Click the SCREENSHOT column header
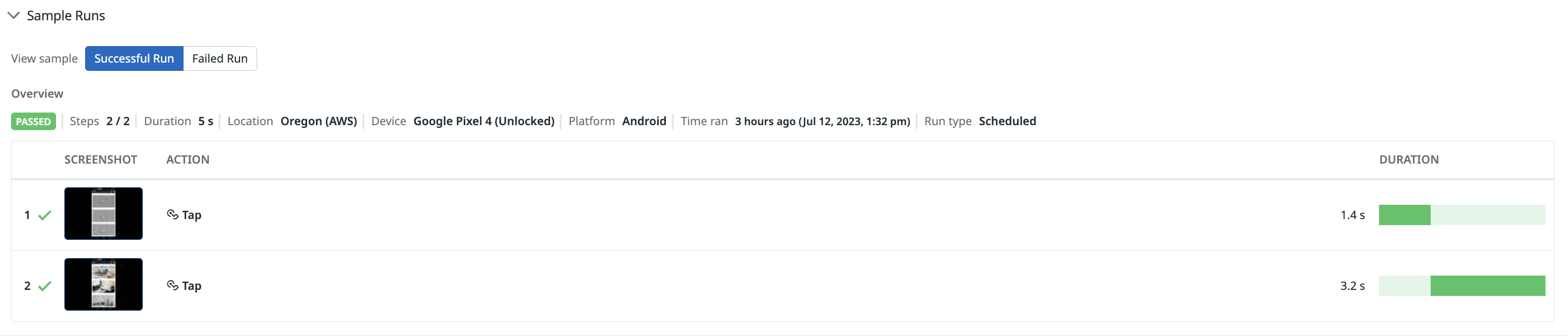 click(x=101, y=159)
